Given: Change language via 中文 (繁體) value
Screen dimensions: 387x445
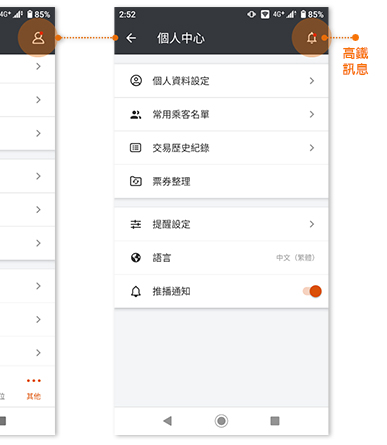Looking at the screenshot, I should point(295,258).
